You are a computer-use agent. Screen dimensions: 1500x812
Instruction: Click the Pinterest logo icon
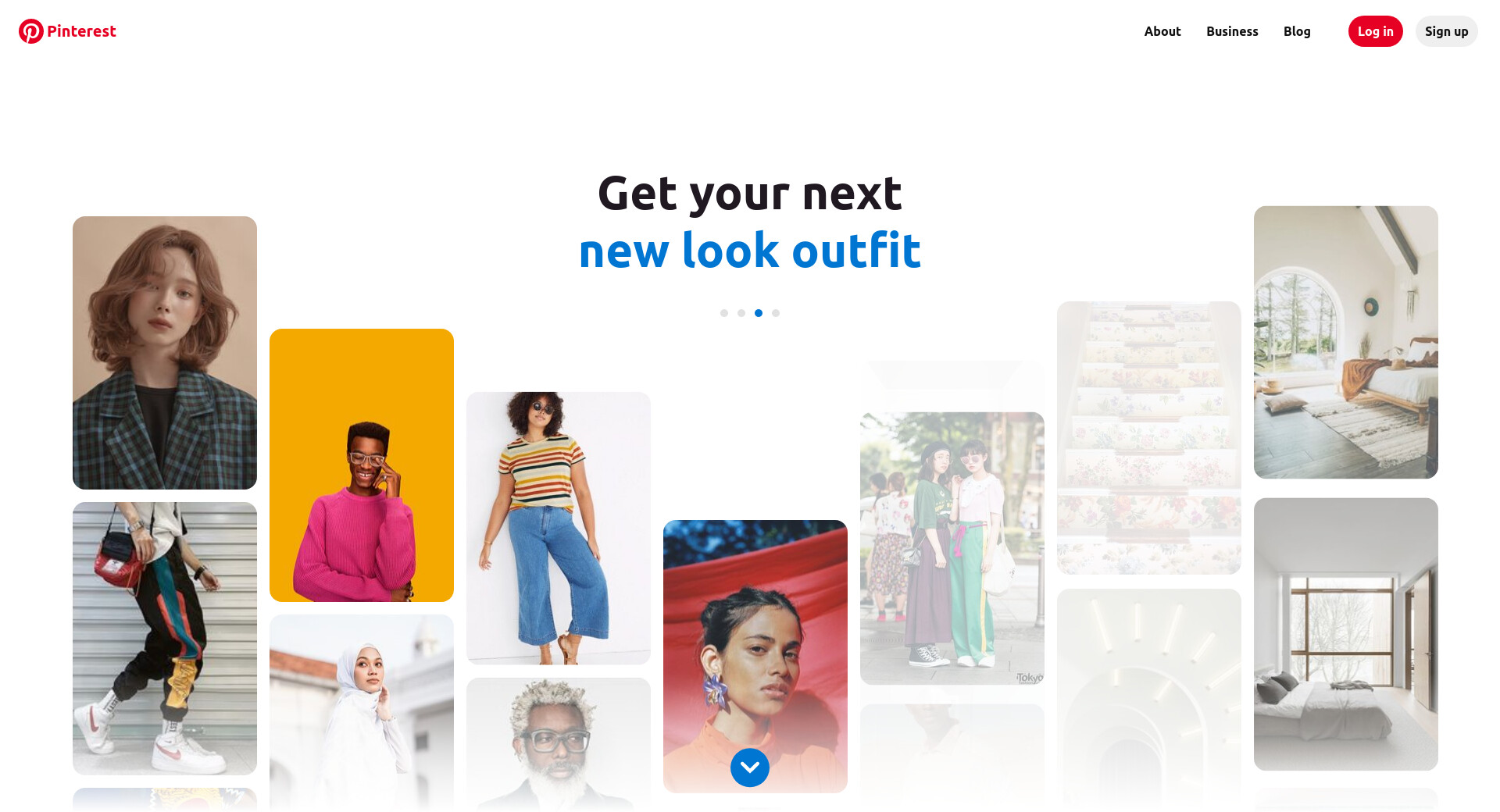click(x=31, y=31)
